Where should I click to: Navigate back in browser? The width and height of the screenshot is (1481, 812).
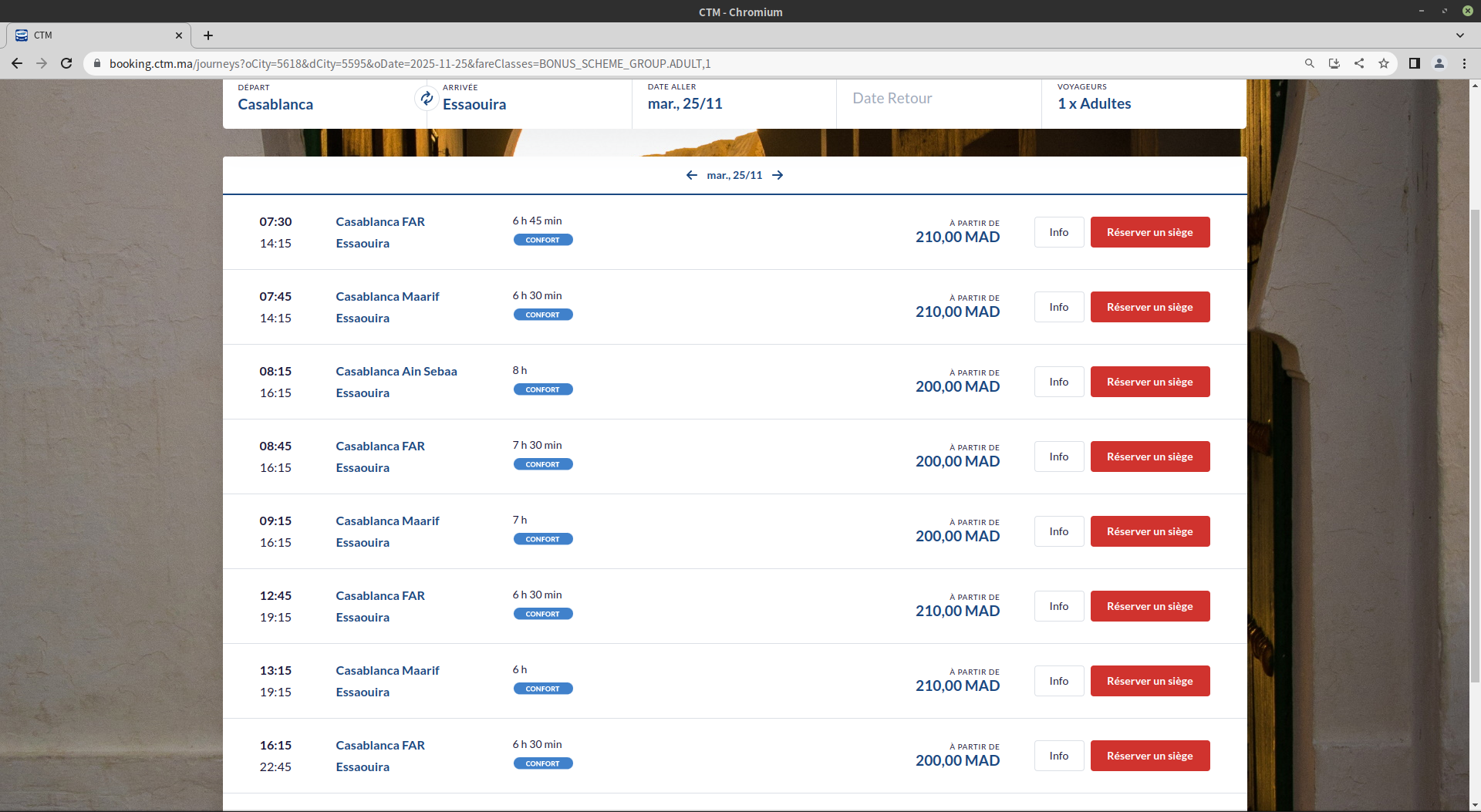point(17,63)
